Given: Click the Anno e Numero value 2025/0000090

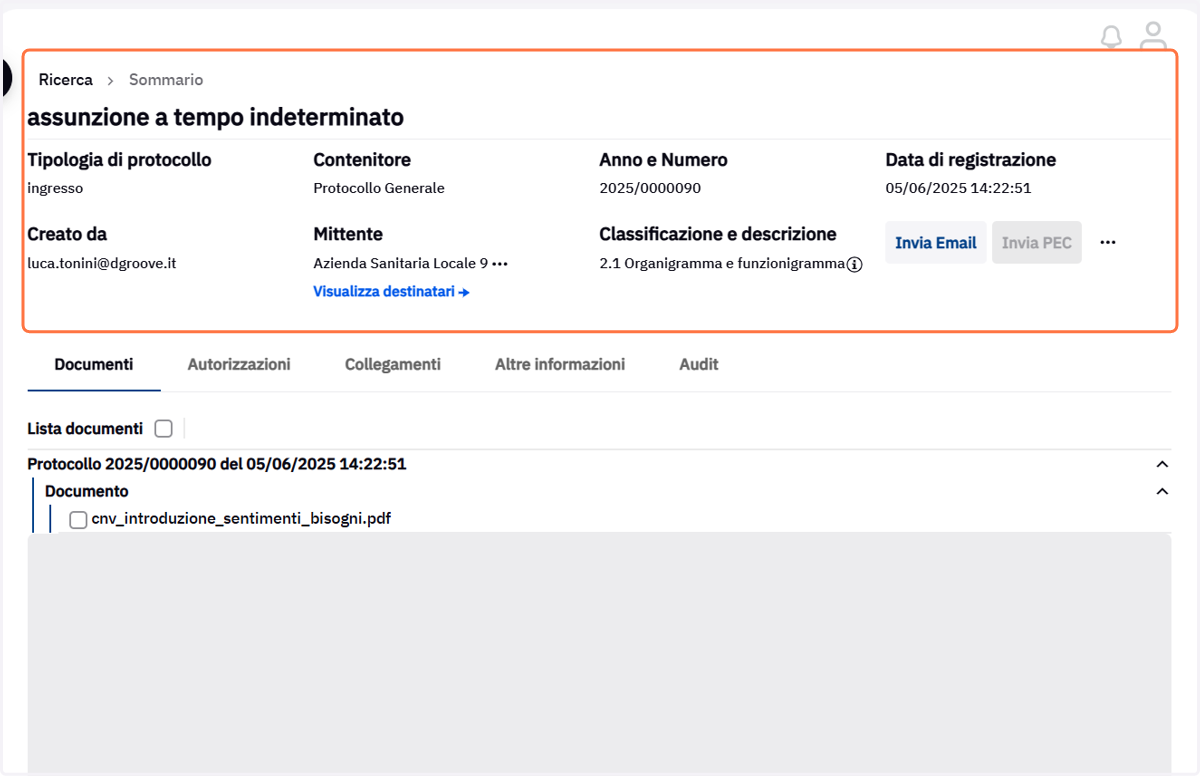Looking at the screenshot, I should (650, 188).
